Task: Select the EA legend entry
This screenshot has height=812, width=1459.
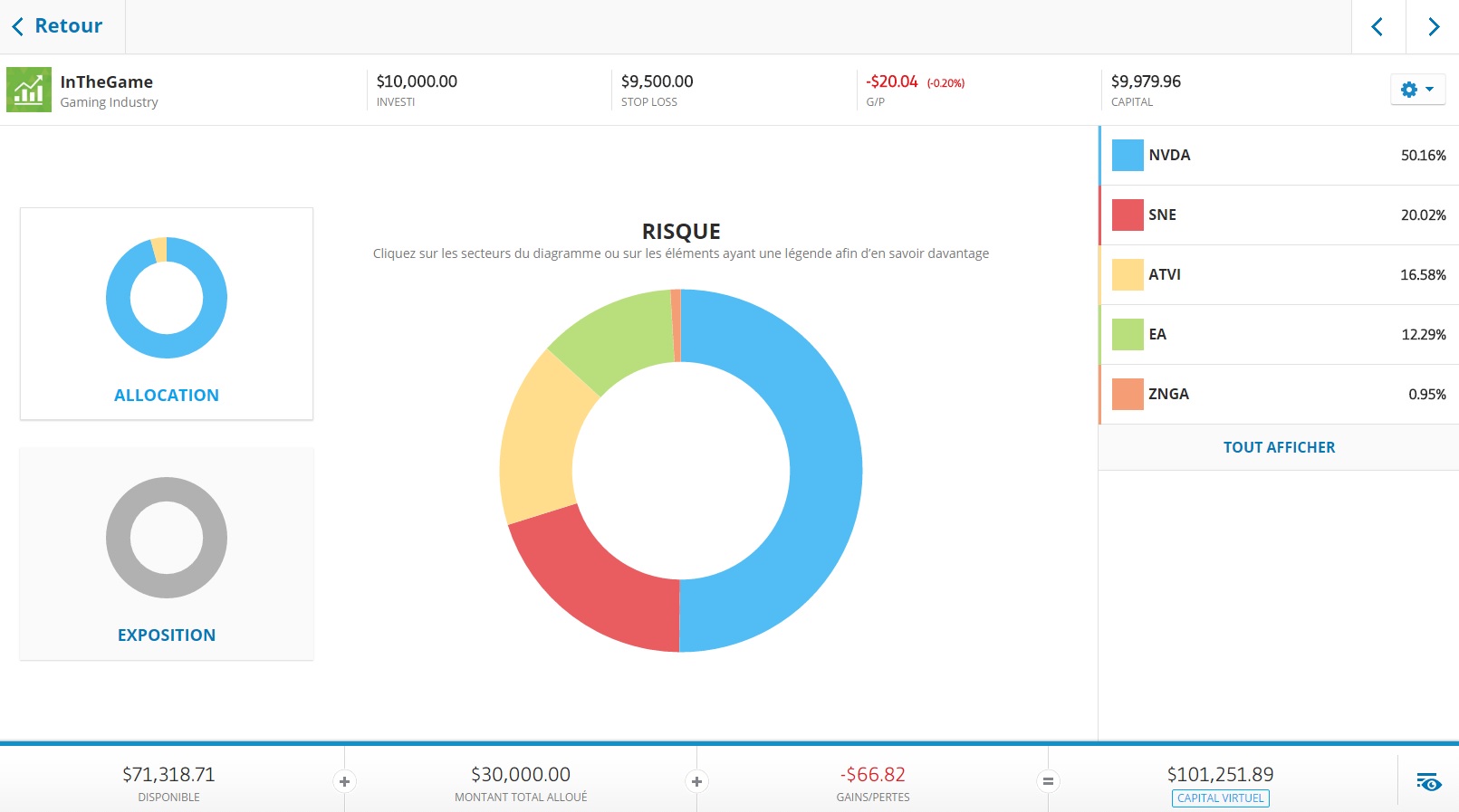Action: tap(1279, 335)
